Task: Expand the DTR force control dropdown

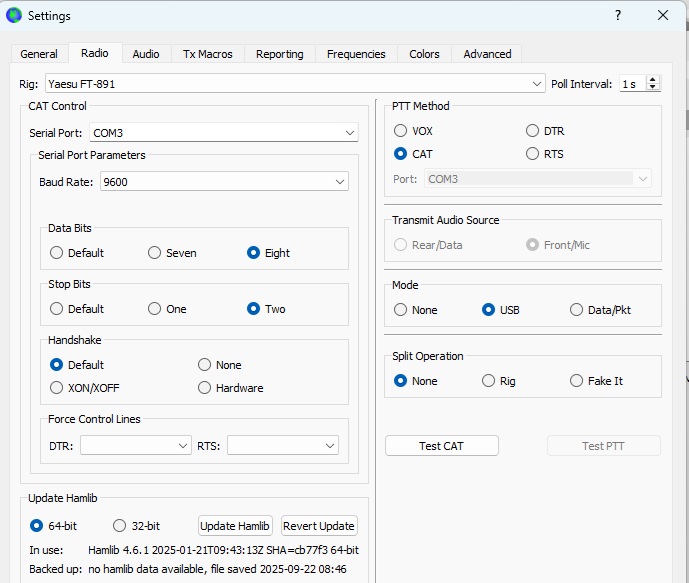Action: coord(182,445)
